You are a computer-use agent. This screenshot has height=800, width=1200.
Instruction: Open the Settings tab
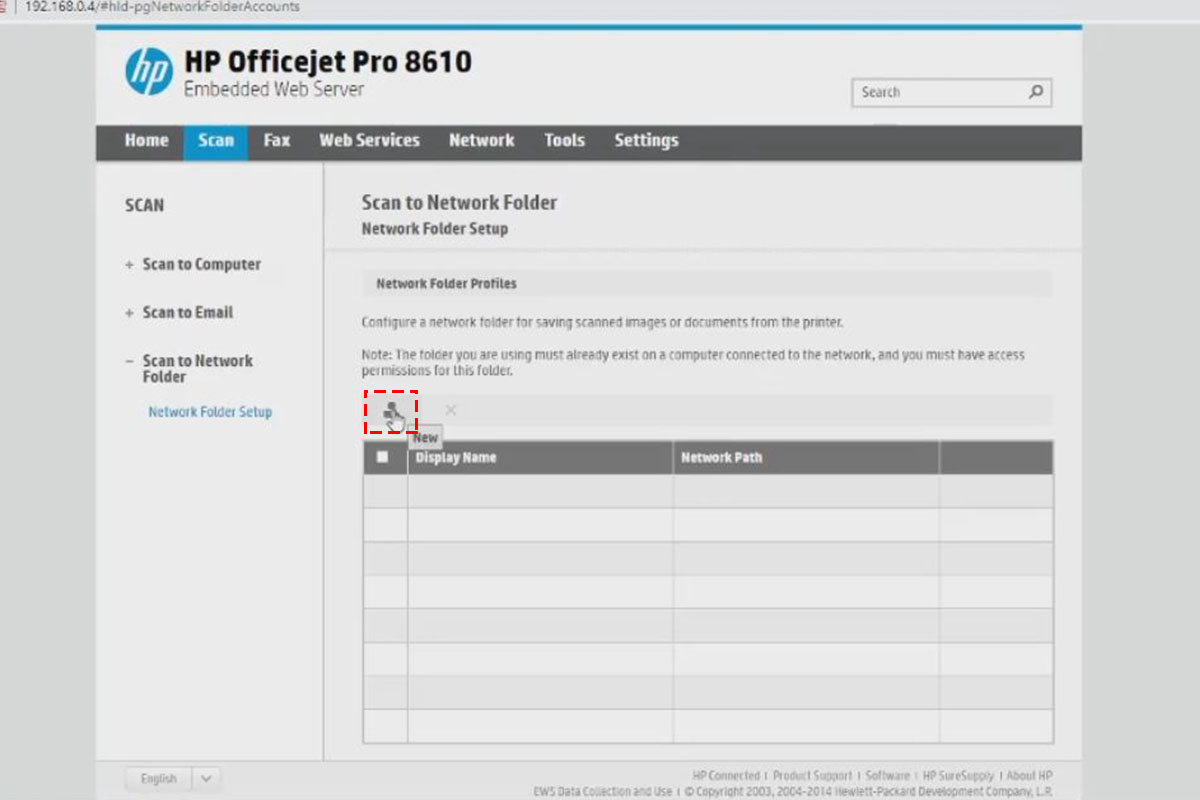click(646, 141)
